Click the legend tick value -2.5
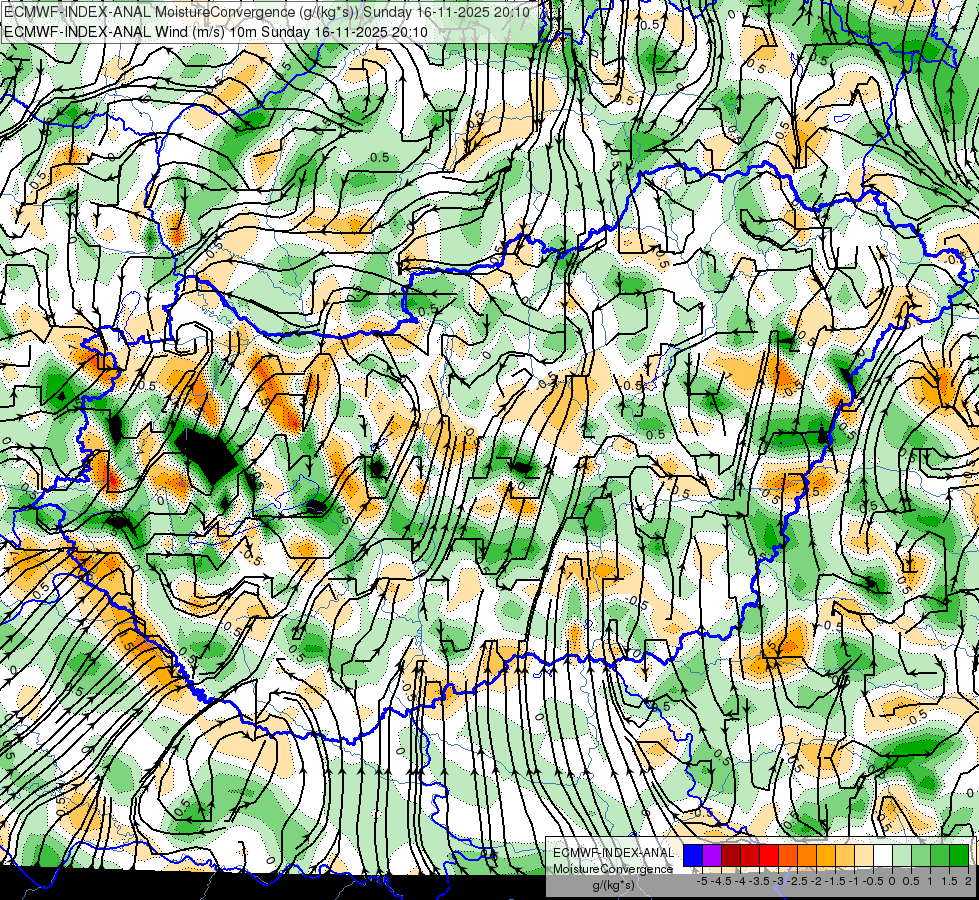The width and height of the screenshot is (979, 900). point(797,881)
